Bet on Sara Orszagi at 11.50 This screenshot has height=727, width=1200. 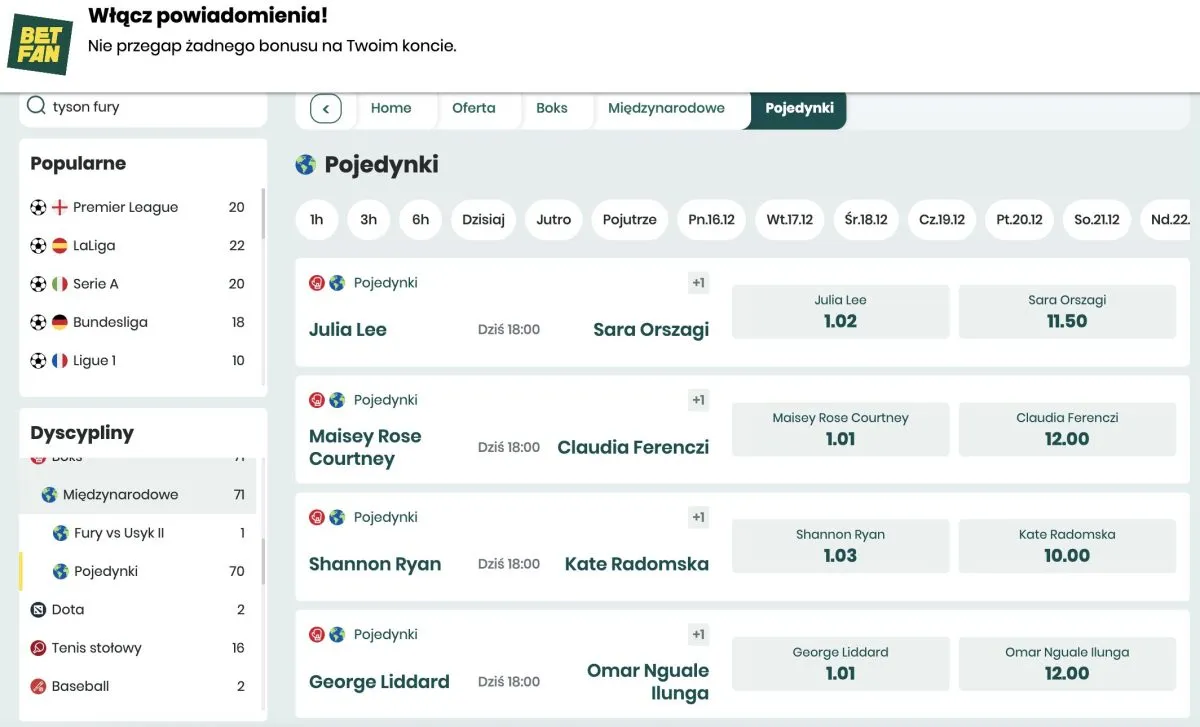tap(1067, 311)
